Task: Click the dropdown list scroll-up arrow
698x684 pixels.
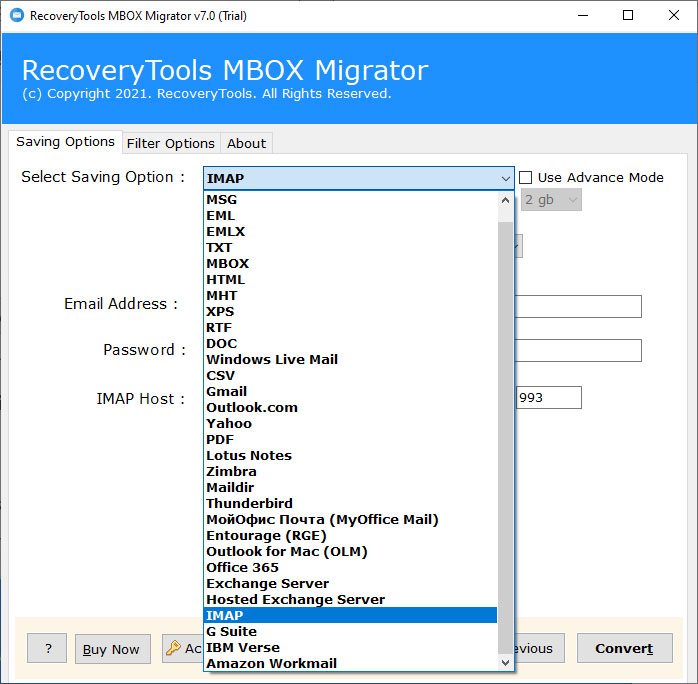Action: point(505,200)
